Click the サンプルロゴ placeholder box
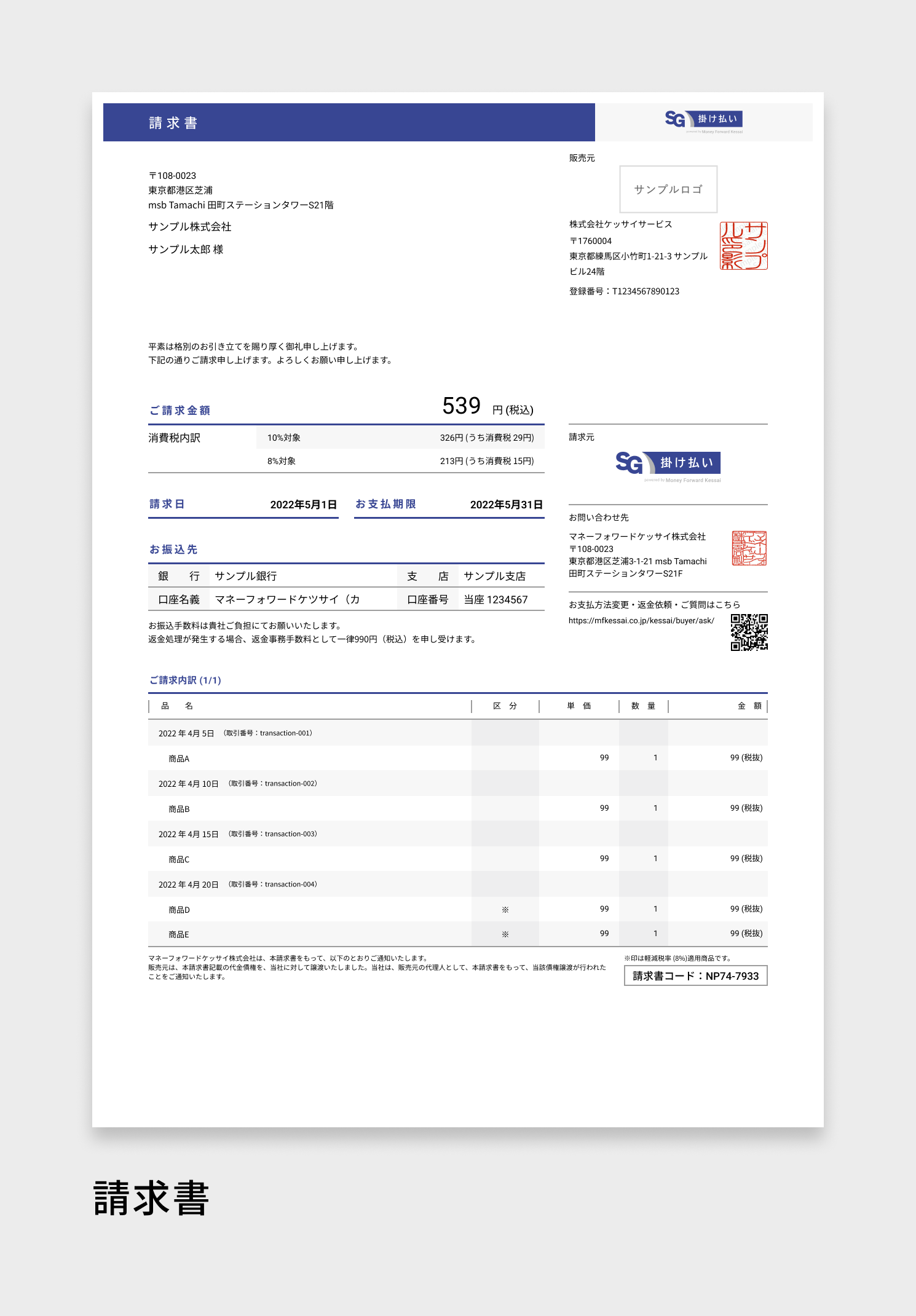Viewport: 916px width, 1316px height. pyautogui.click(x=668, y=189)
